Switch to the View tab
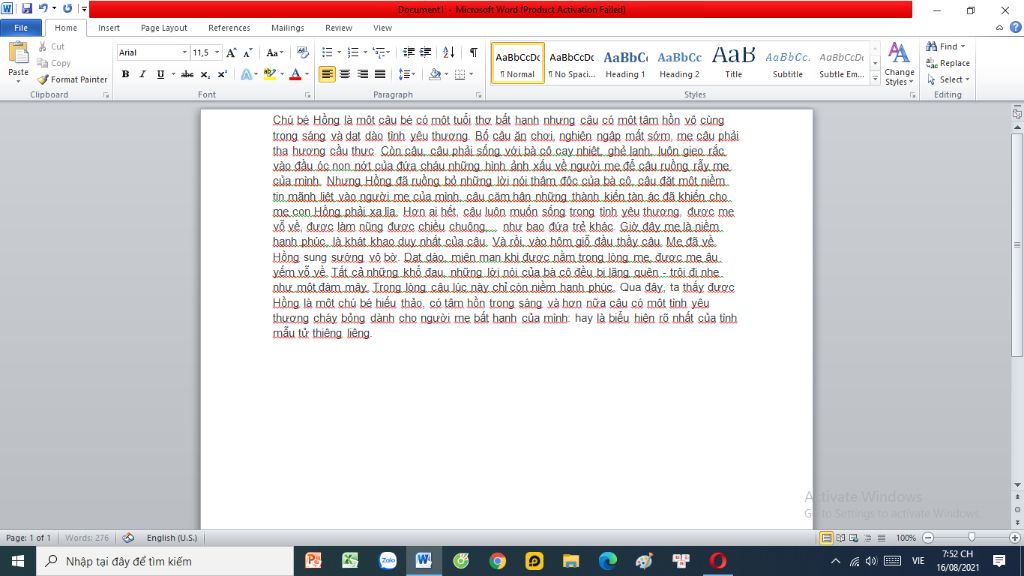 click(x=383, y=28)
